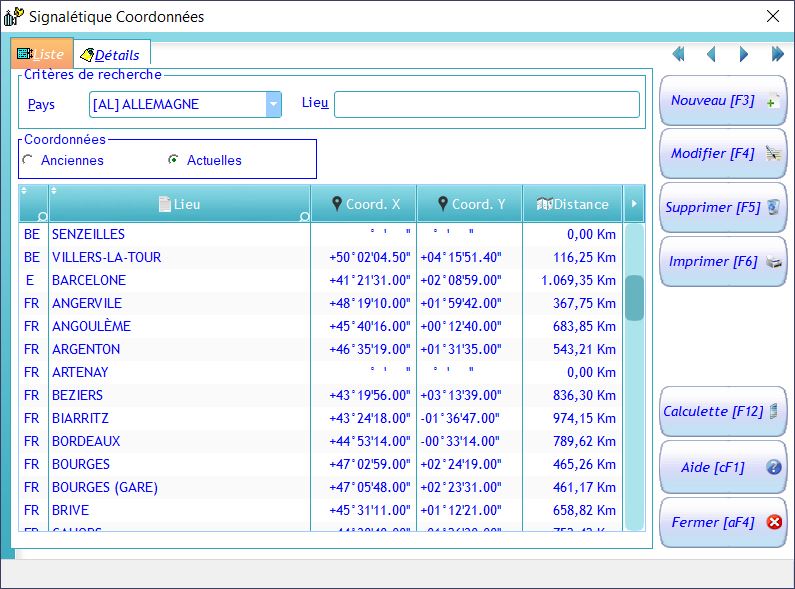Select the BOURGES (GARE) row
This screenshot has height=589, width=795.
click(320, 488)
